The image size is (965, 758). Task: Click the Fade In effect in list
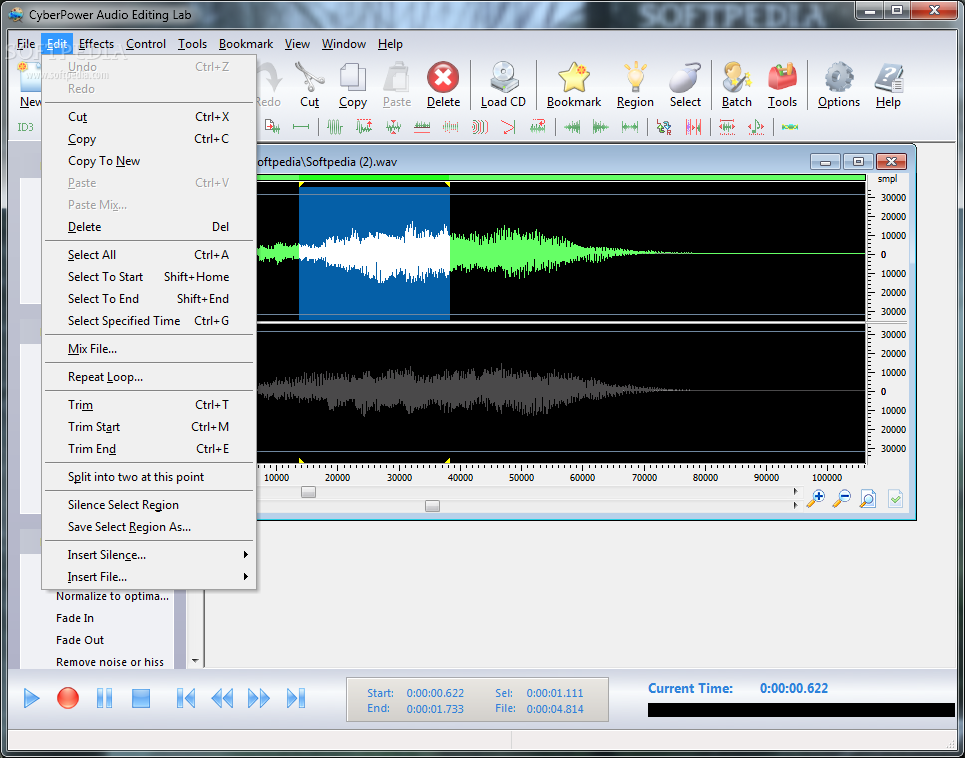(75, 618)
